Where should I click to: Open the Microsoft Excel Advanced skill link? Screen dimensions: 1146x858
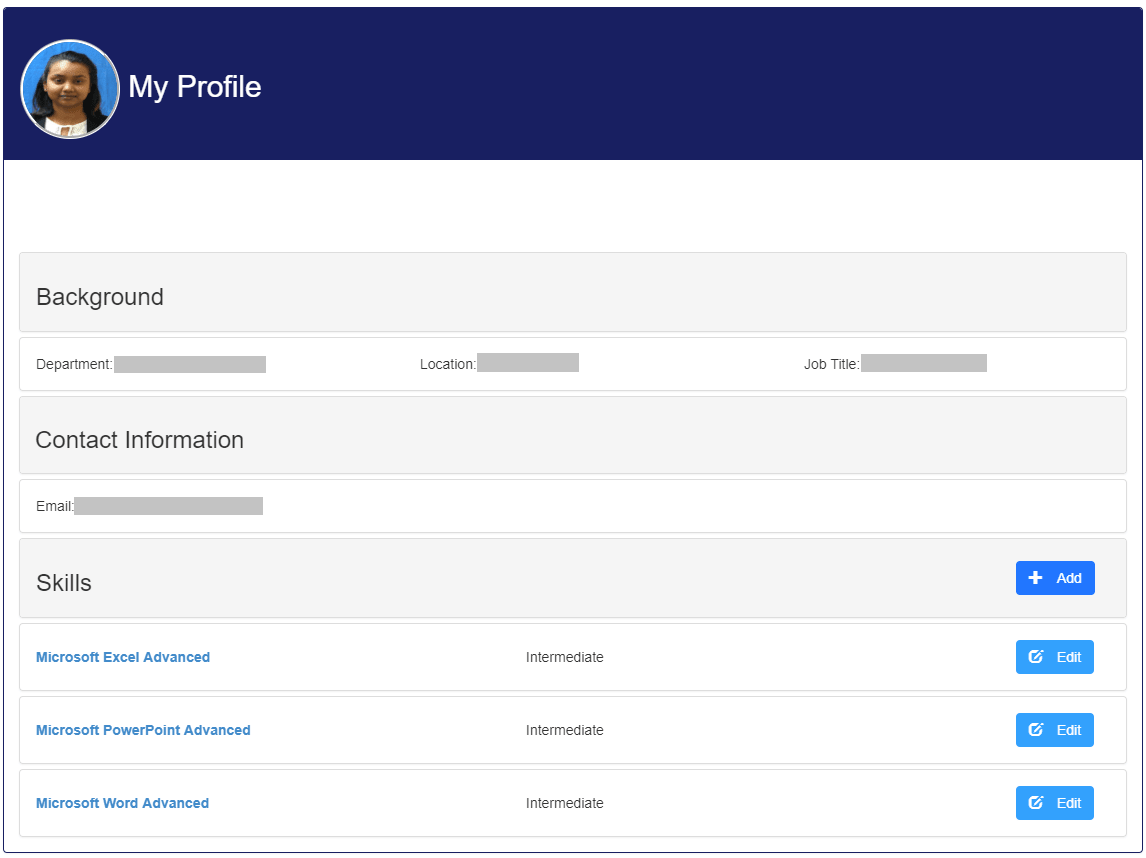[123, 657]
